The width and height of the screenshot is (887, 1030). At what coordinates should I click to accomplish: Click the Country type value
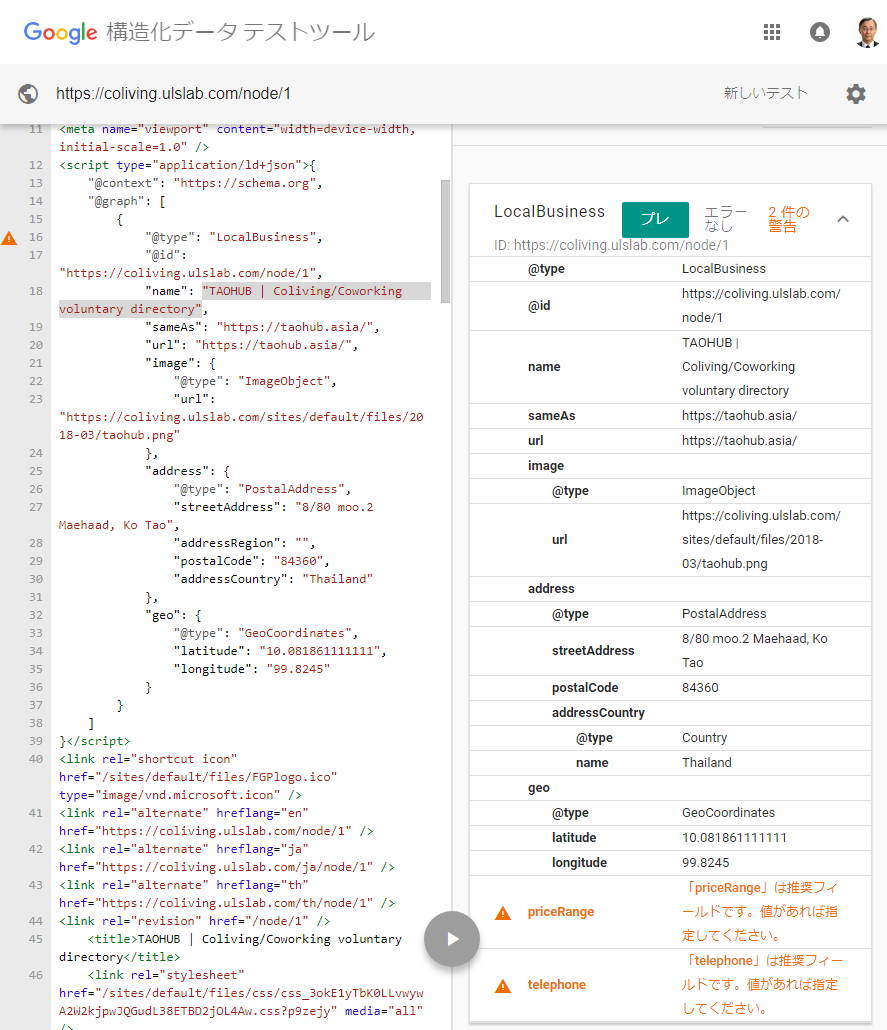pyautogui.click(x=704, y=738)
